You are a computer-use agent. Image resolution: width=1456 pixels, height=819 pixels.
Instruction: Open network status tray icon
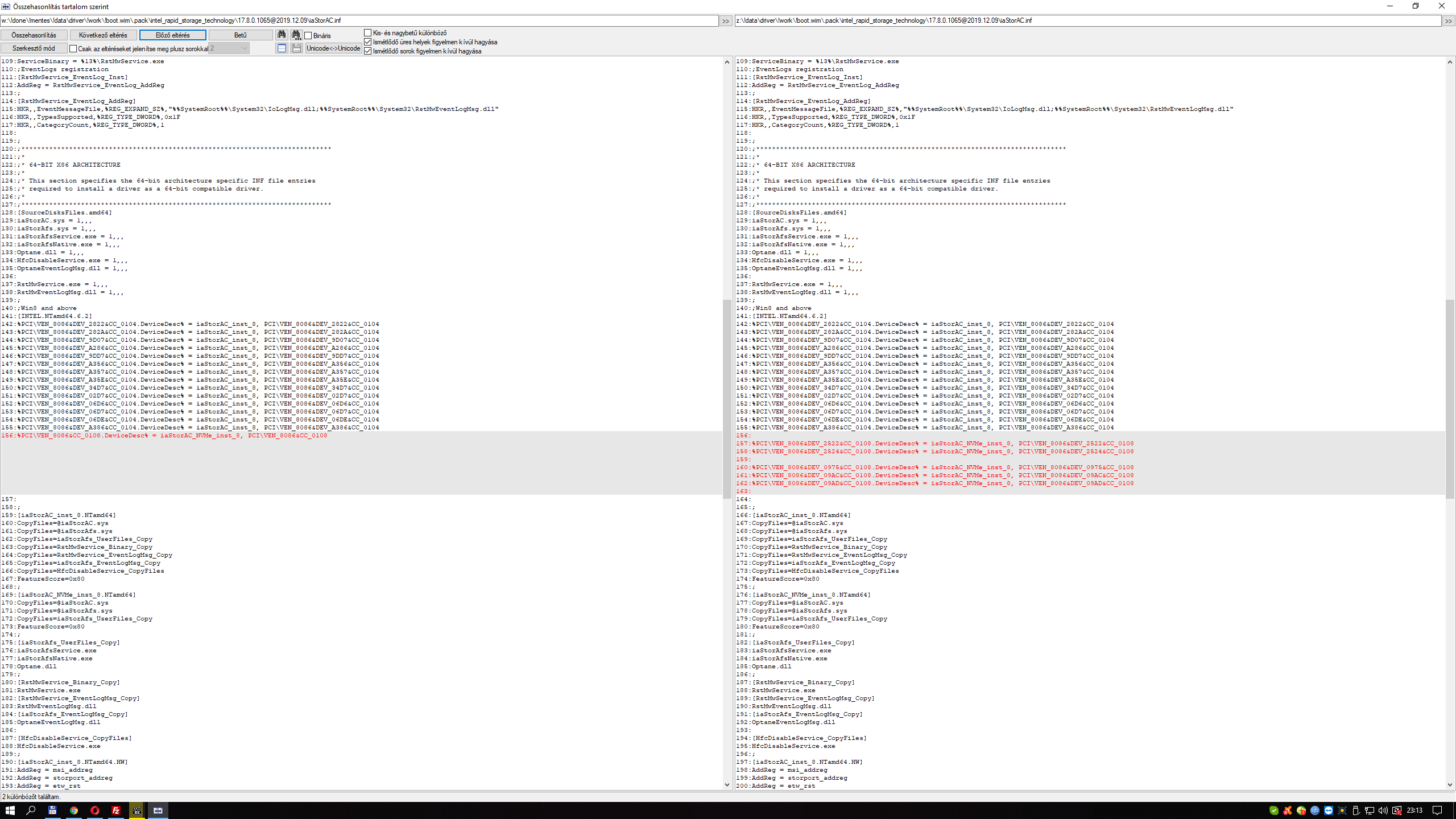[1370, 810]
